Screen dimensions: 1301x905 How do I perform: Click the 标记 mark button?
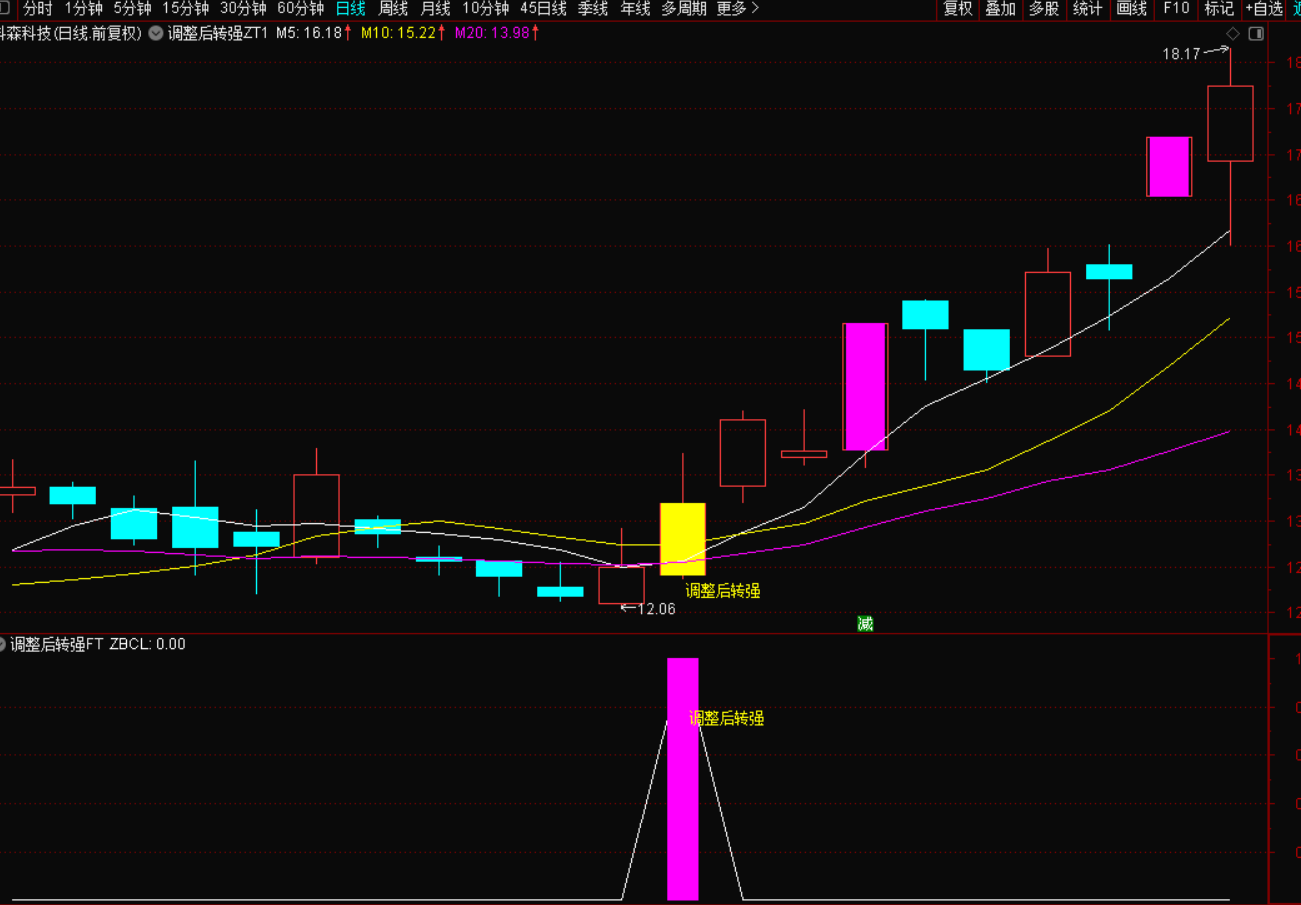tap(1219, 9)
